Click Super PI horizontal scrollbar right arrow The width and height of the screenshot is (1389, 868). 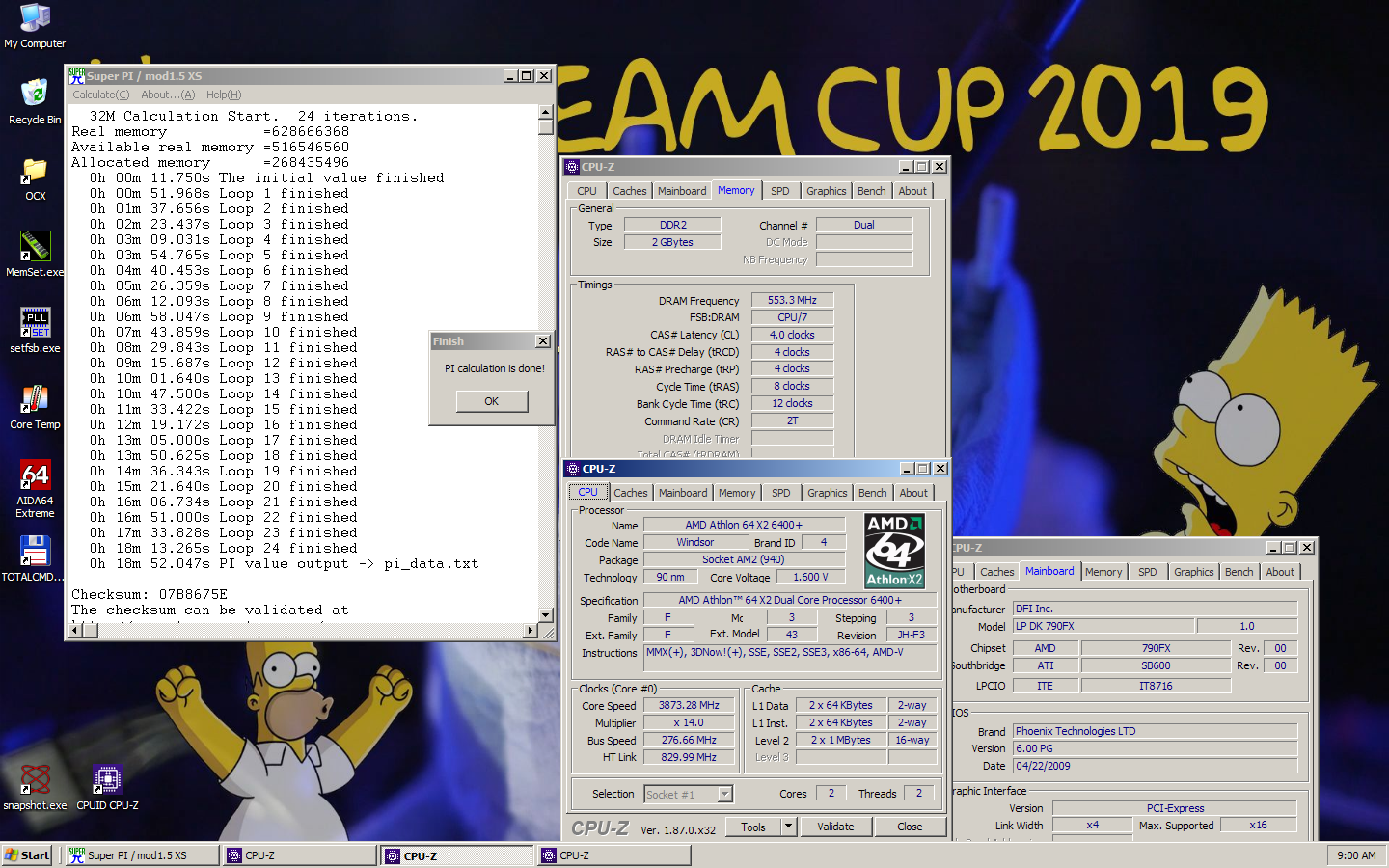[x=531, y=631]
